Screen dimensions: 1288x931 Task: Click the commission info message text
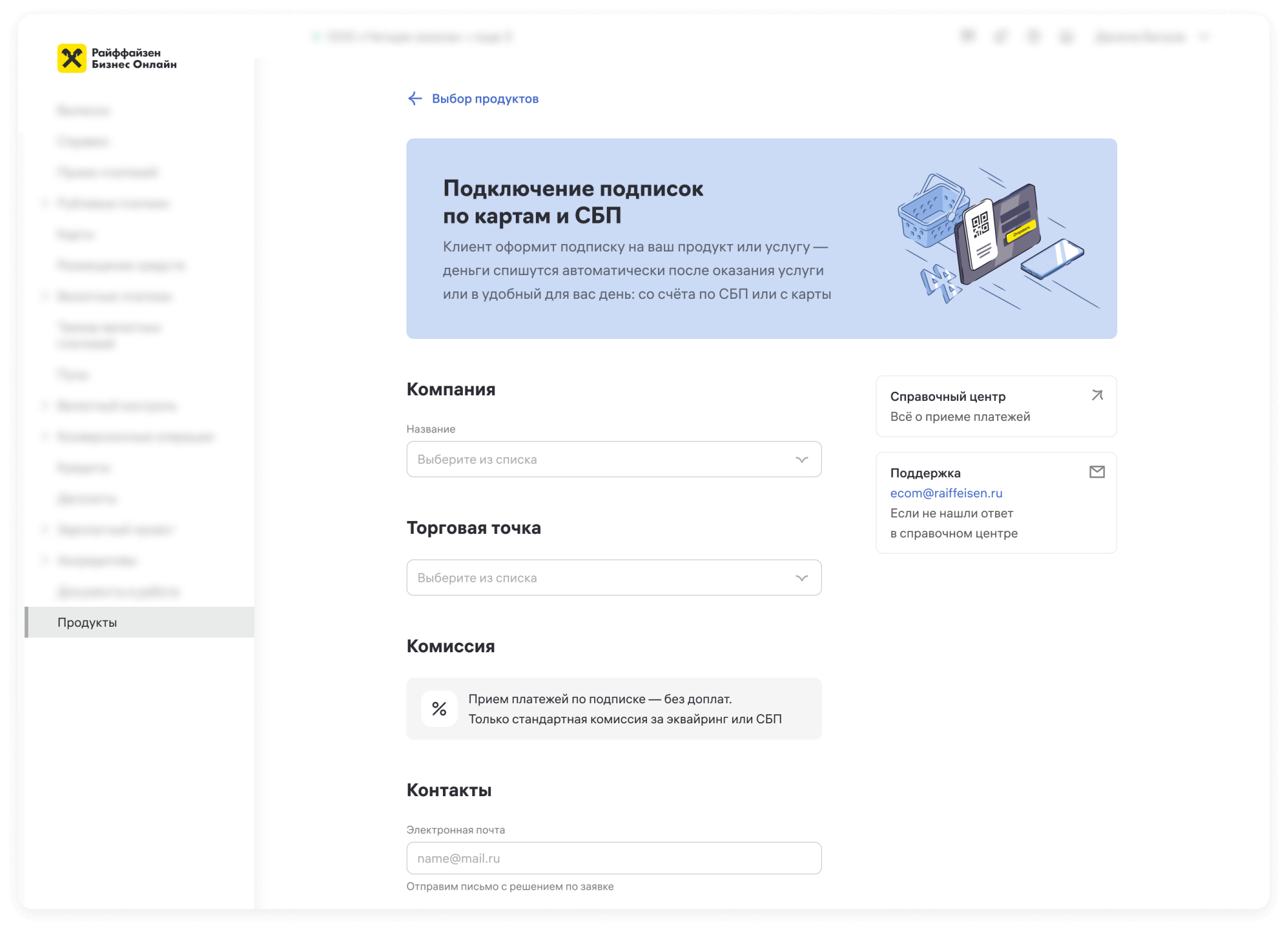click(625, 709)
